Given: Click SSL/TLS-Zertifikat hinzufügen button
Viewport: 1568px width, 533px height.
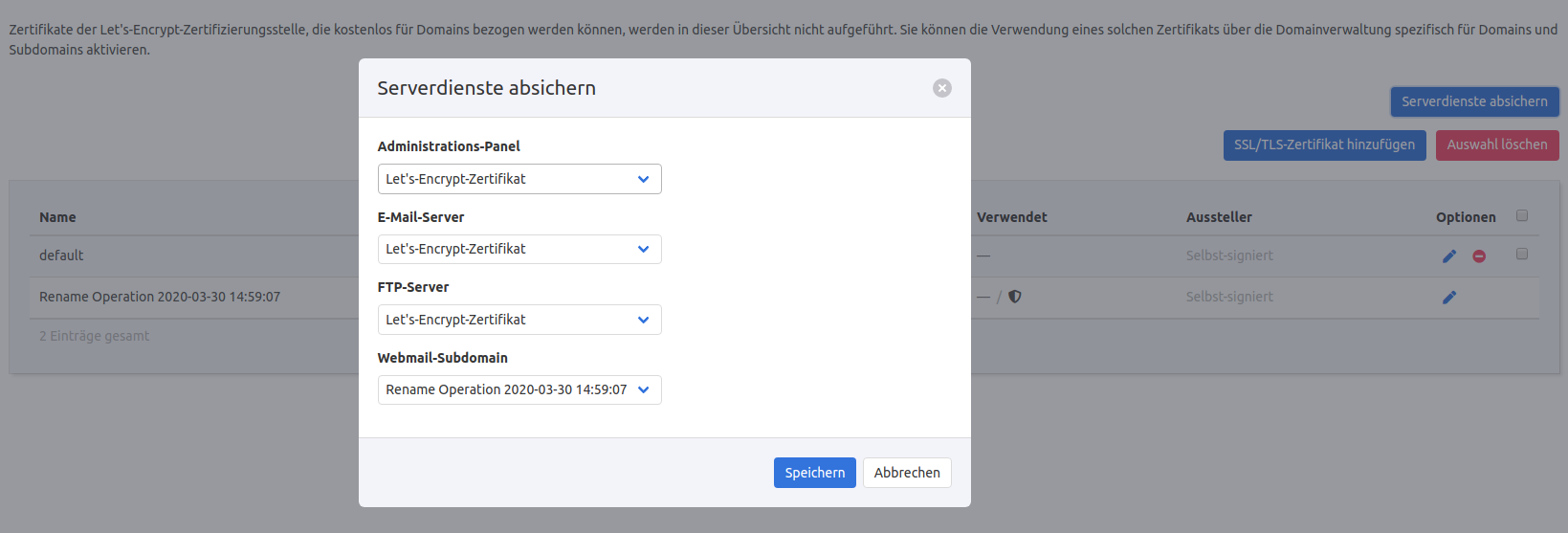Looking at the screenshot, I should [x=1324, y=145].
